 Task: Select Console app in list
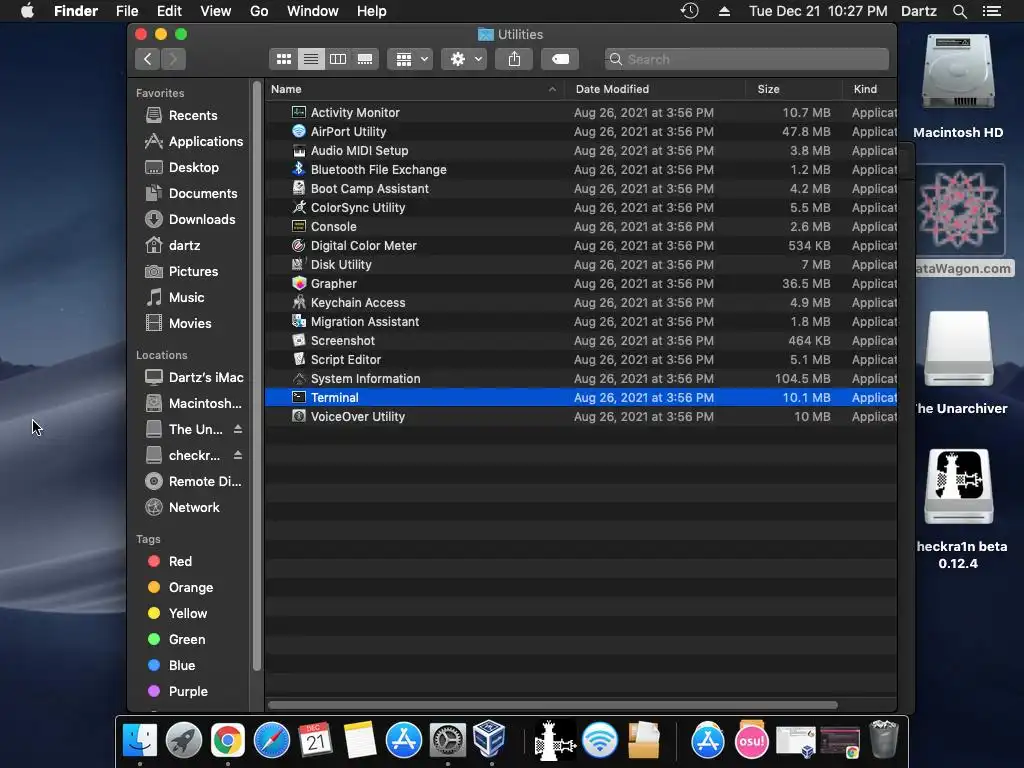pos(581,226)
